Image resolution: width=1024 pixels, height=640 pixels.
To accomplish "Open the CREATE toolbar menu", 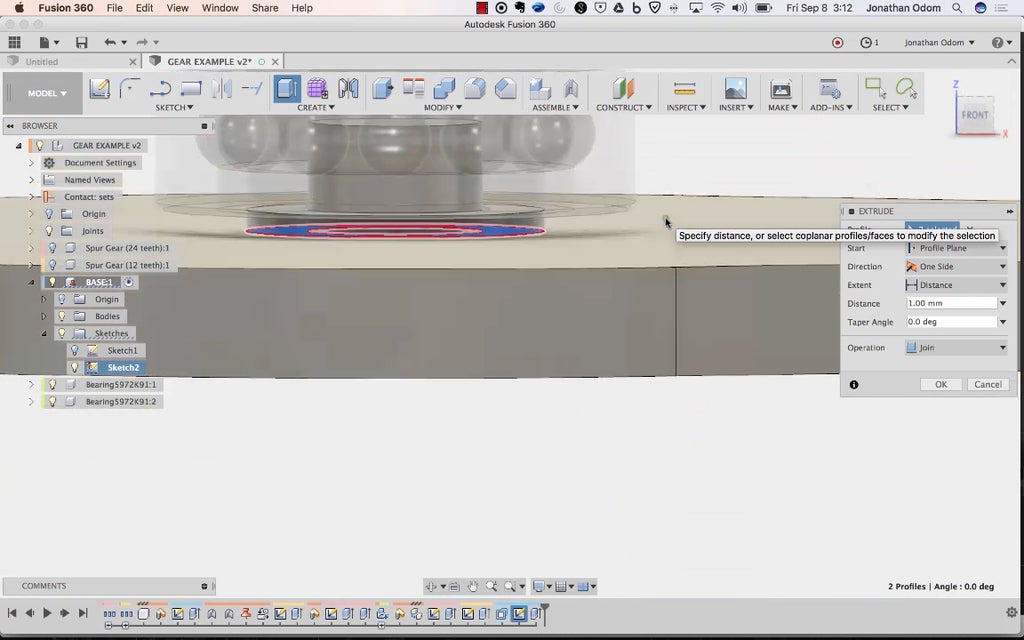I will (x=316, y=107).
